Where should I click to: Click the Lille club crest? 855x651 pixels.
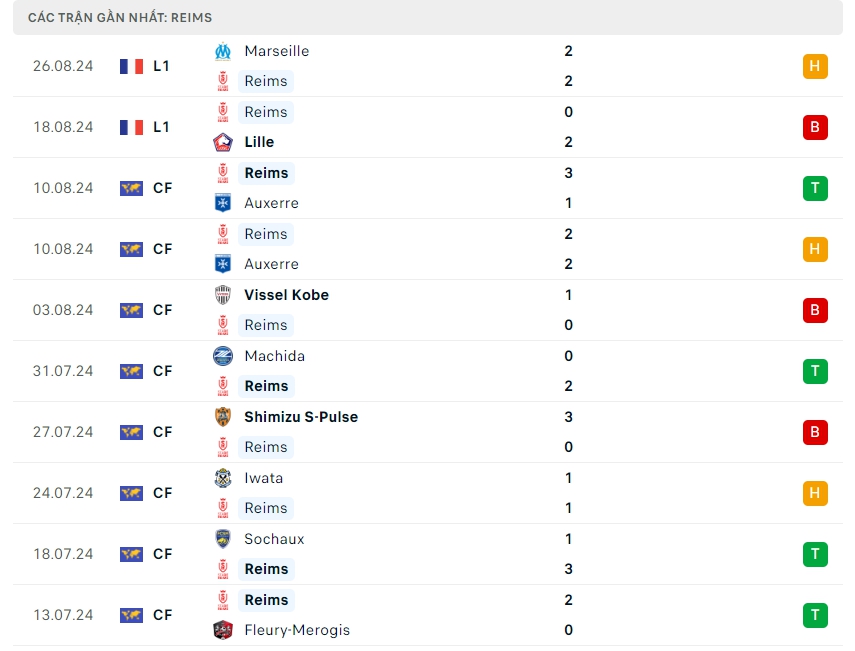pyautogui.click(x=223, y=142)
